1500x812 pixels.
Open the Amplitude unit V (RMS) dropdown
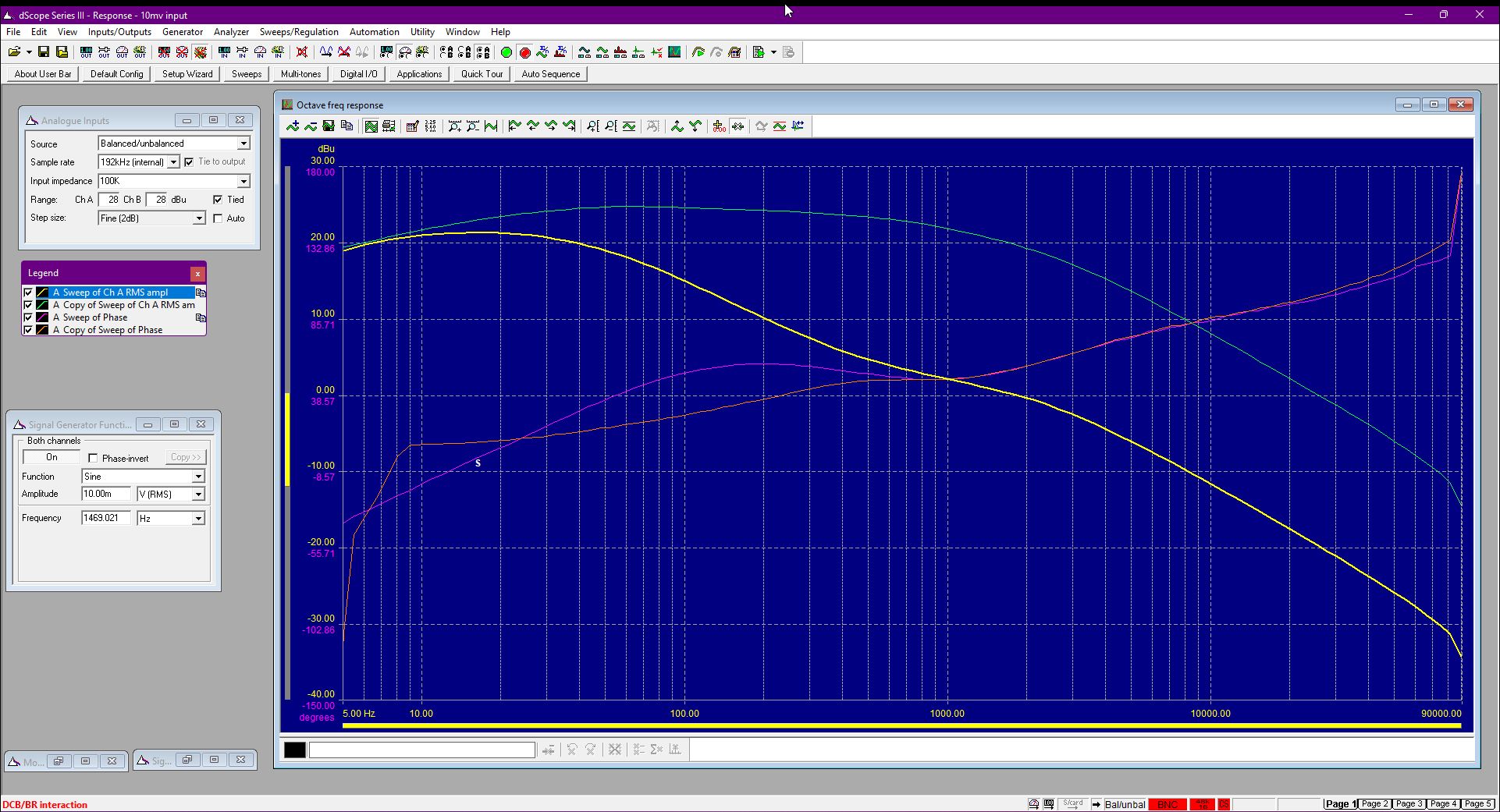pyautogui.click(x=198, y=495)
